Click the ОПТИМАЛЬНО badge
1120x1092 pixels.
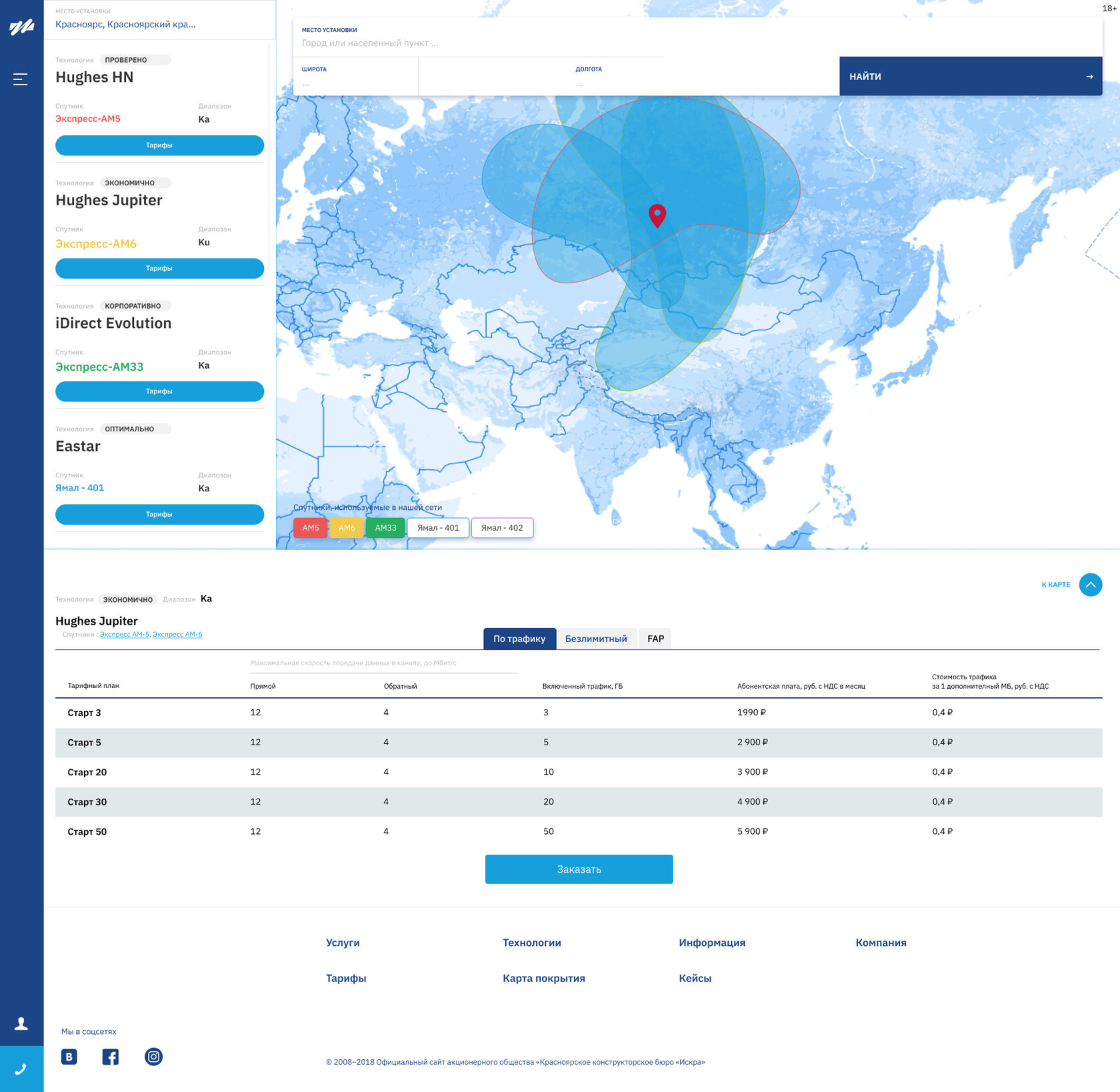click(135, 429)
